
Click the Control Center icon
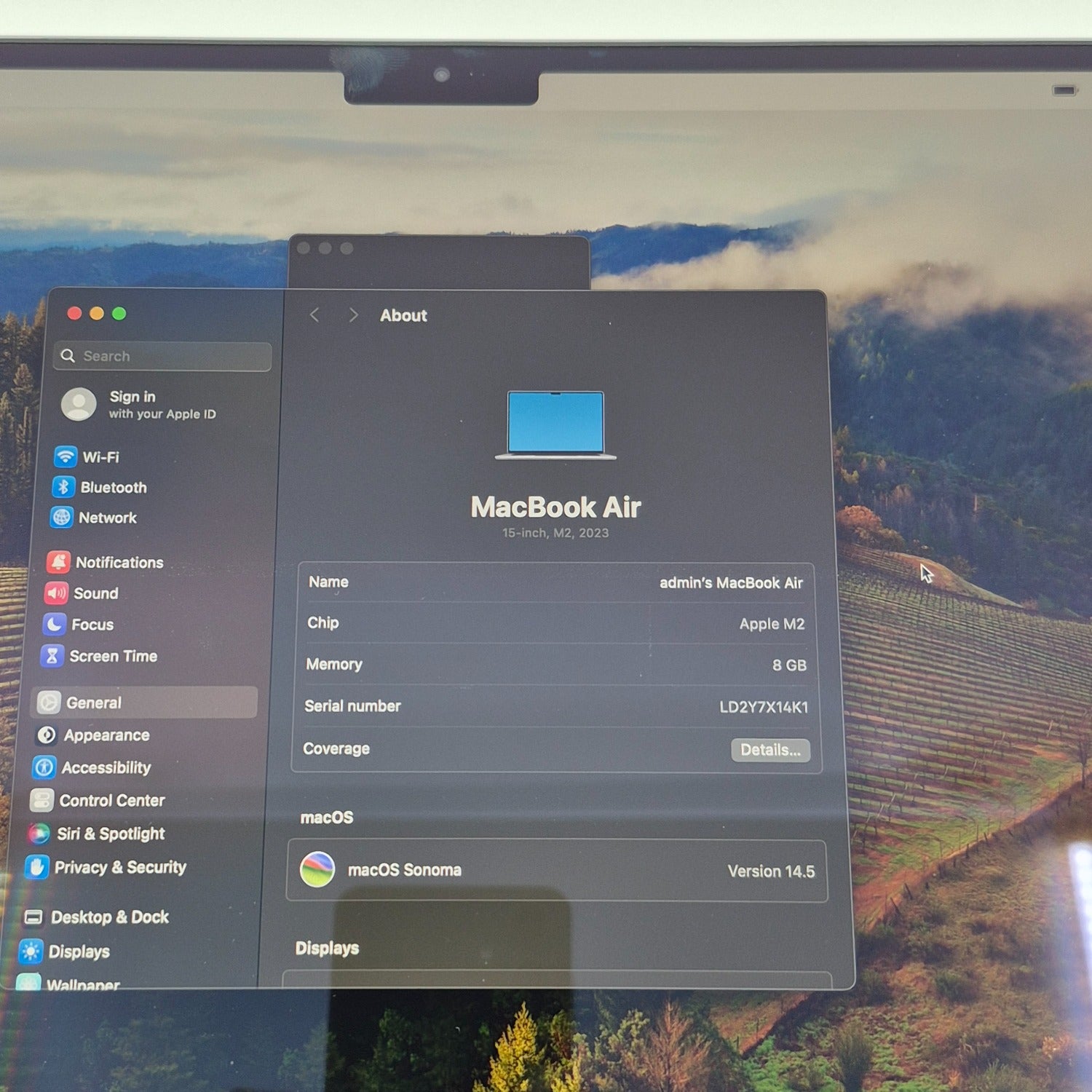point(41,800)
